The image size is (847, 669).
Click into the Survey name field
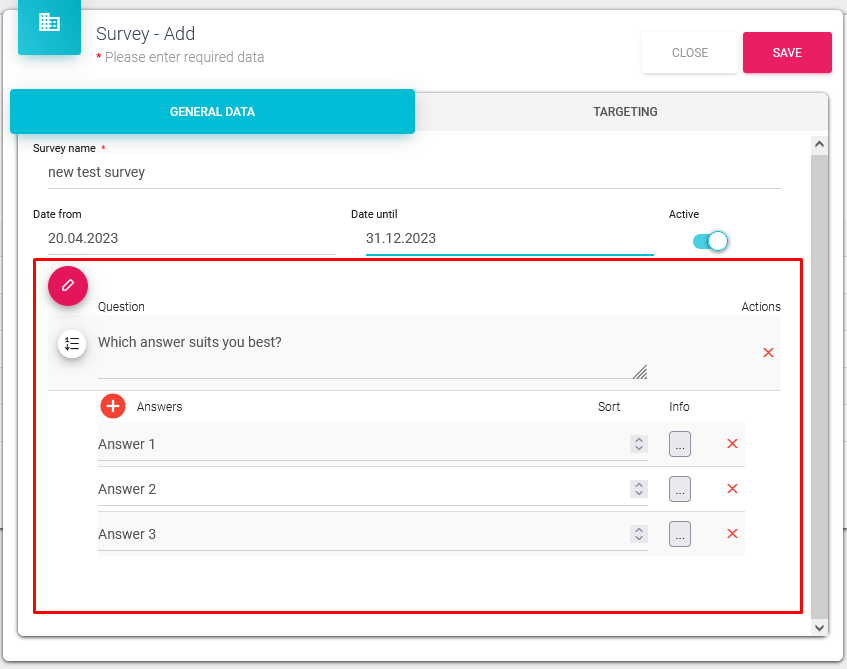click(410, 172)
